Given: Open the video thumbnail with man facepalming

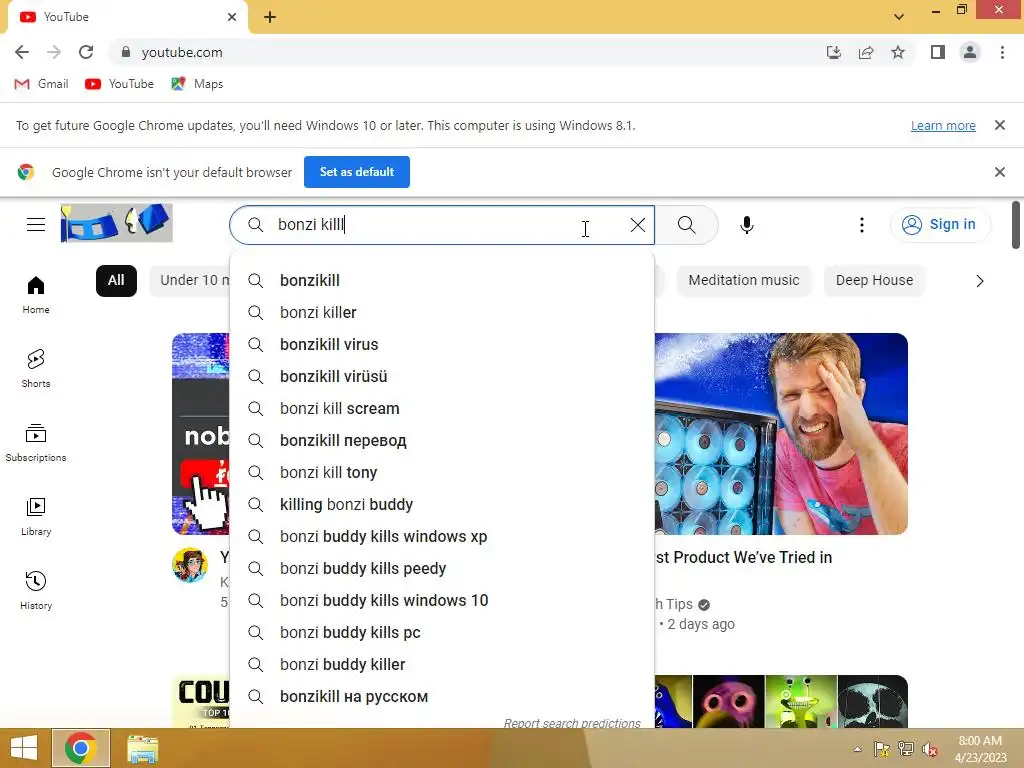Looking at the screenshot, I should coord(781,434).
